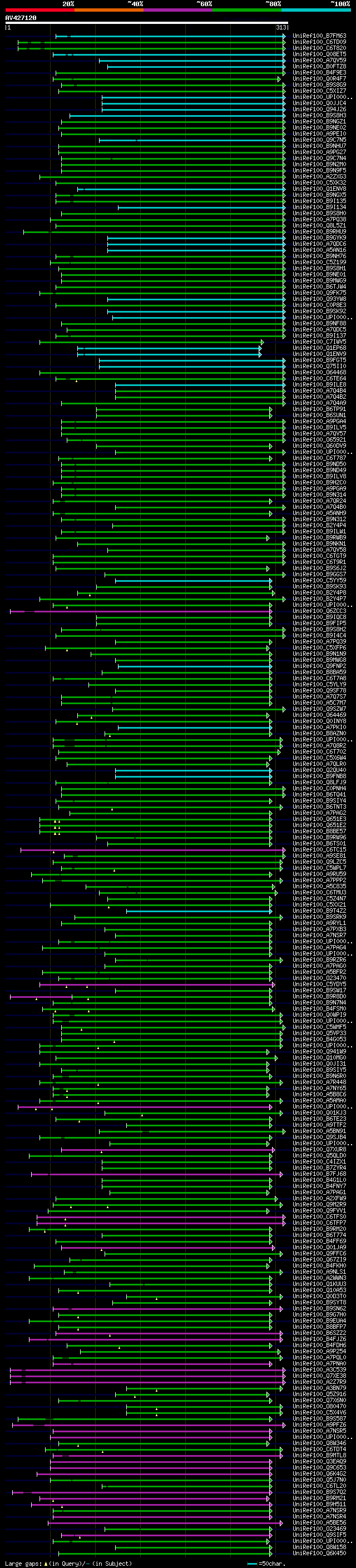Select the UniRef100_B9N2M0 label
The height and width of the screenshot is (1568, 356).
[x=319, y=164]
